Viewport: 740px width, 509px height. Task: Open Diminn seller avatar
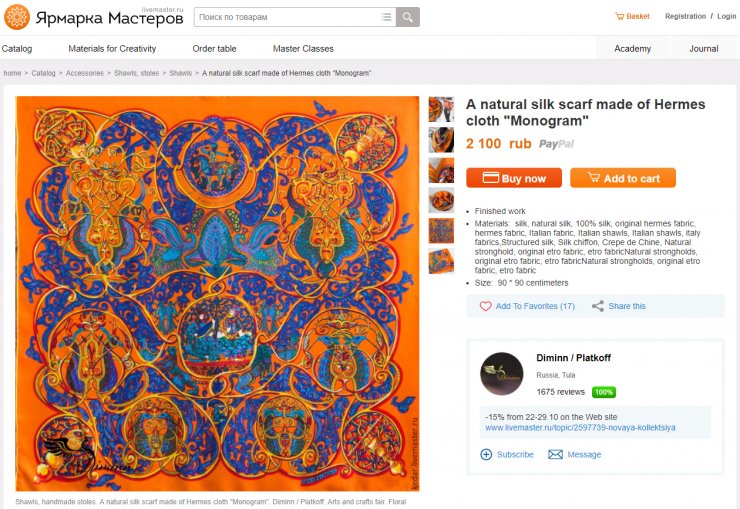click(x=502, y=374)
